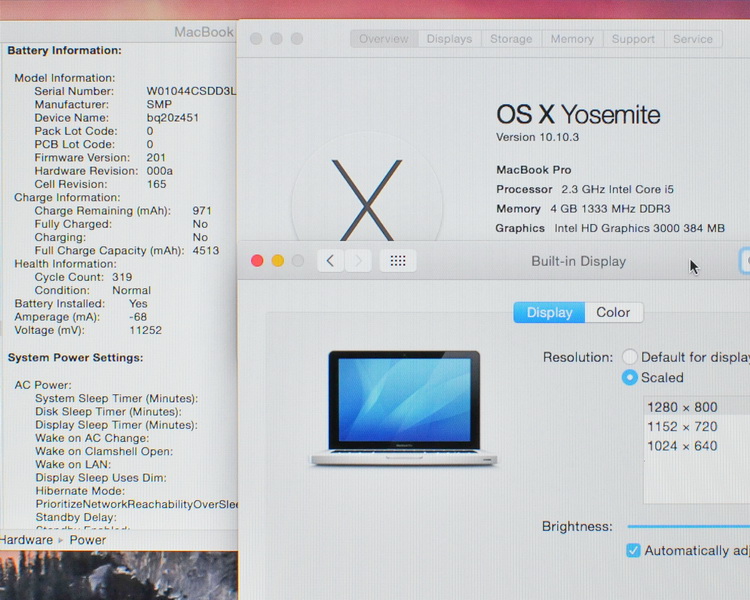Screen dimensions: 750x600
Task: Select Scaled resolution option
Action: [629, 378]
